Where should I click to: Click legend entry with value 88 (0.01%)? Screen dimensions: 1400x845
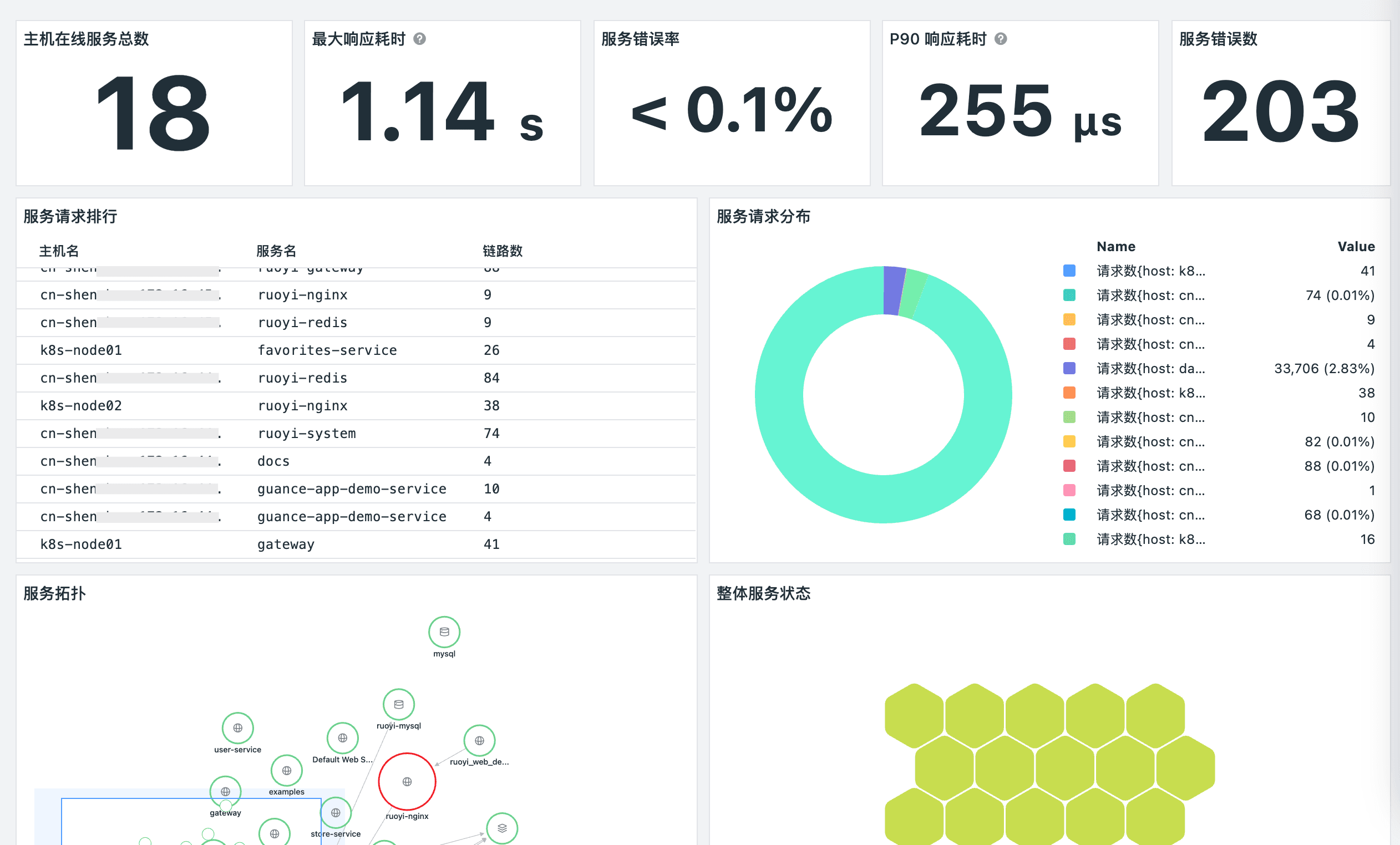pos(1150,466)
